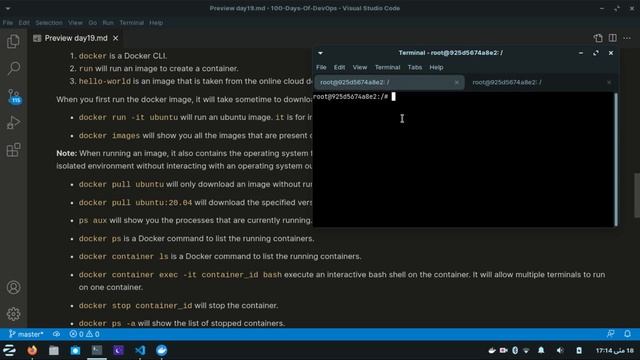Screen dimensions: 640x360
Task: Open the blue round app icon in the taskbar
Action: pyautogui.click(x=162, y=350)
